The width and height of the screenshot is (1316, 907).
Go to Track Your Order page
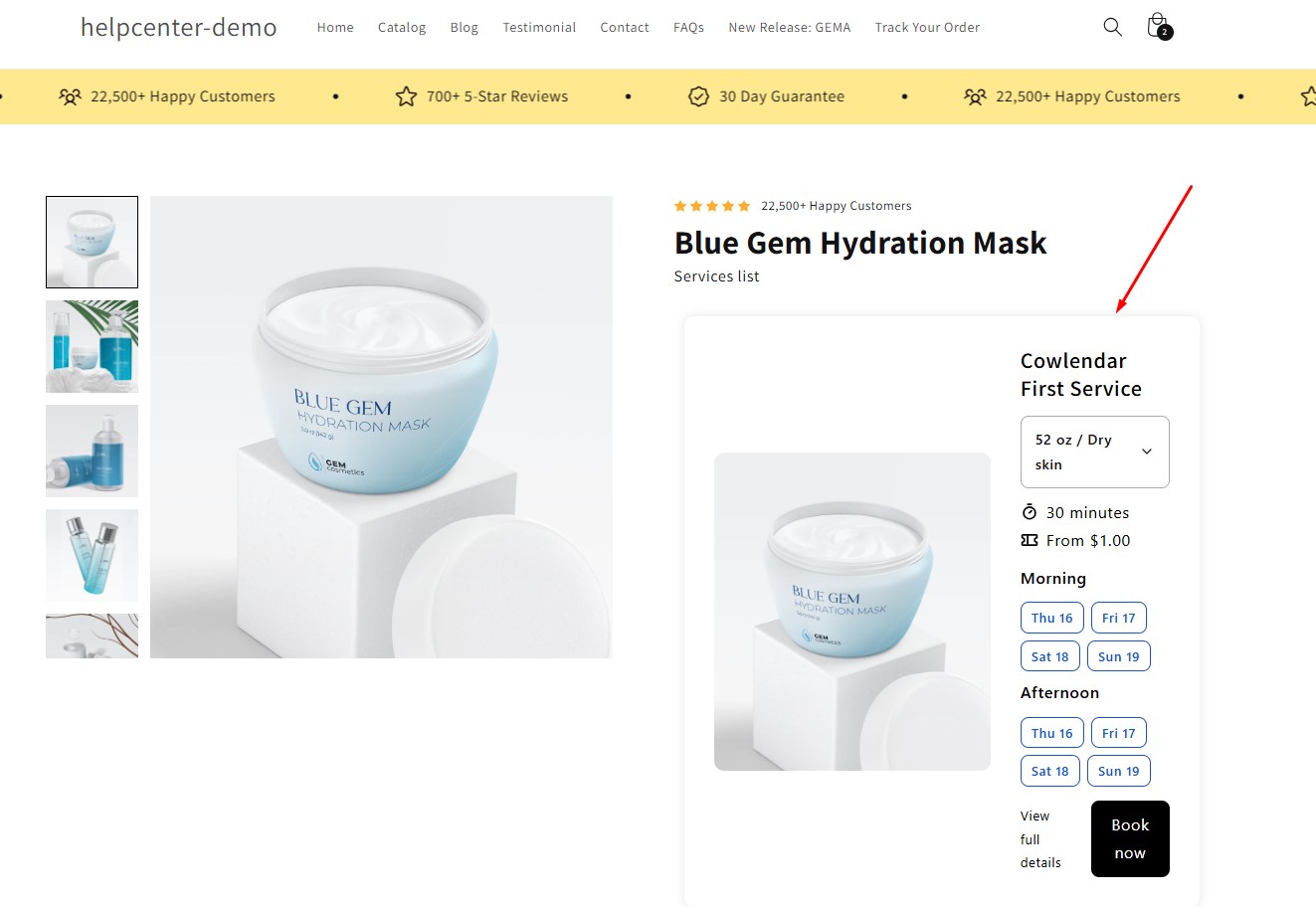[x=927, y=28]
